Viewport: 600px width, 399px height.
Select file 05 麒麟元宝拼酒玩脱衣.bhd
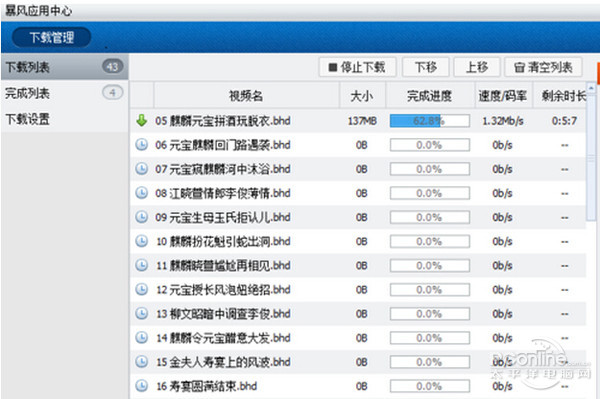[223, 121]
